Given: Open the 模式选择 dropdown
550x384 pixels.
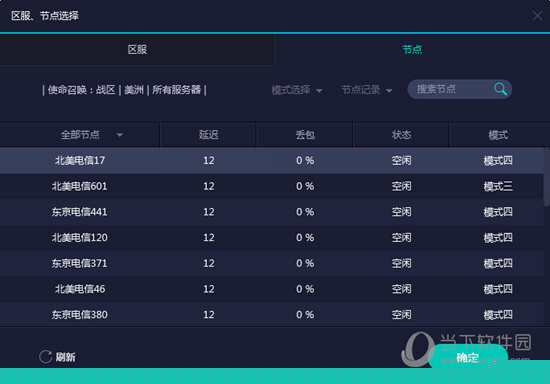Looking at the screenshot, I should pos(297,90).
